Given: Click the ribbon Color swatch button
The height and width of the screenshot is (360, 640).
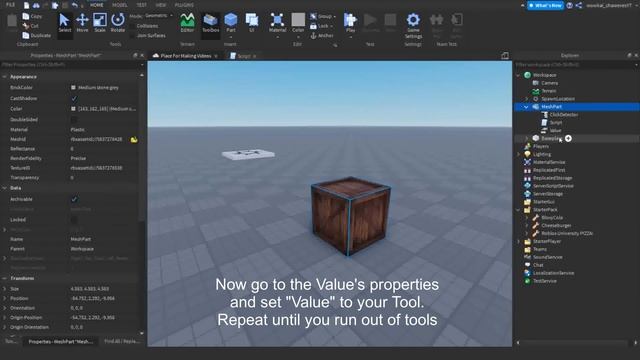Looking at the screenshot, I should click(298, 21).
